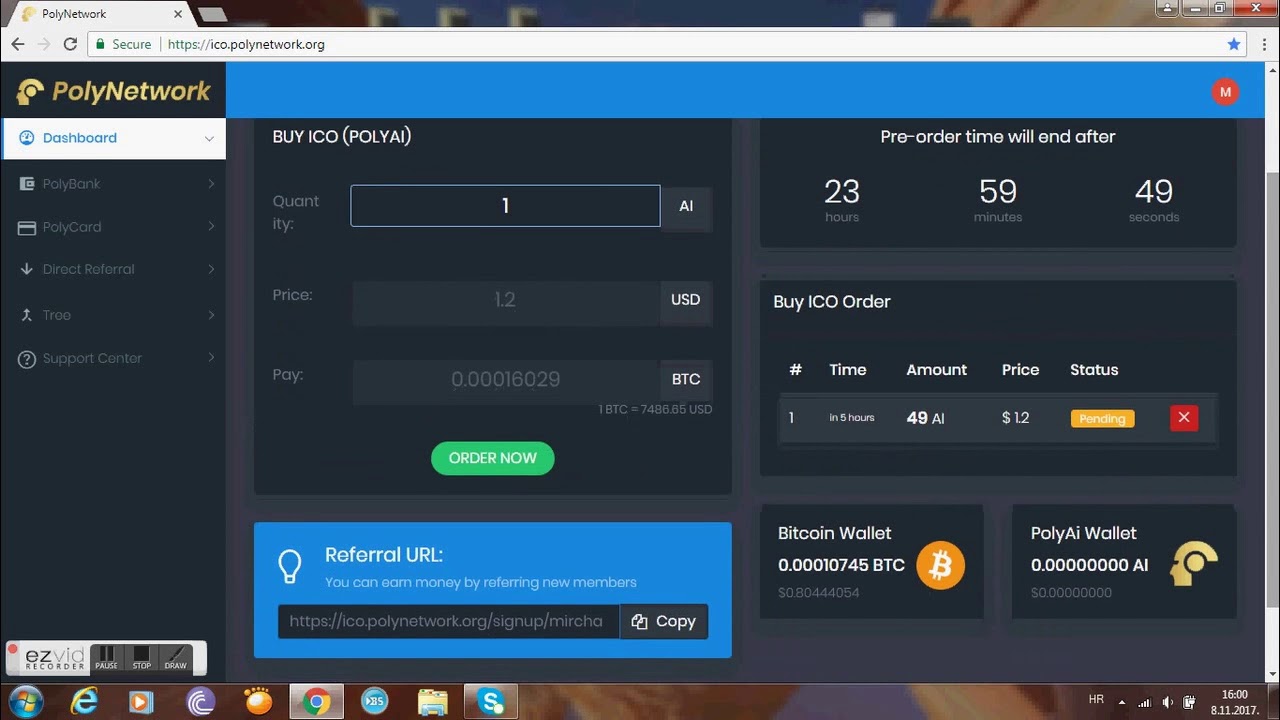This screenshot has width=1280, height=720.
Task: Click ezvid PAUSE button
Action: click(106, 658)
